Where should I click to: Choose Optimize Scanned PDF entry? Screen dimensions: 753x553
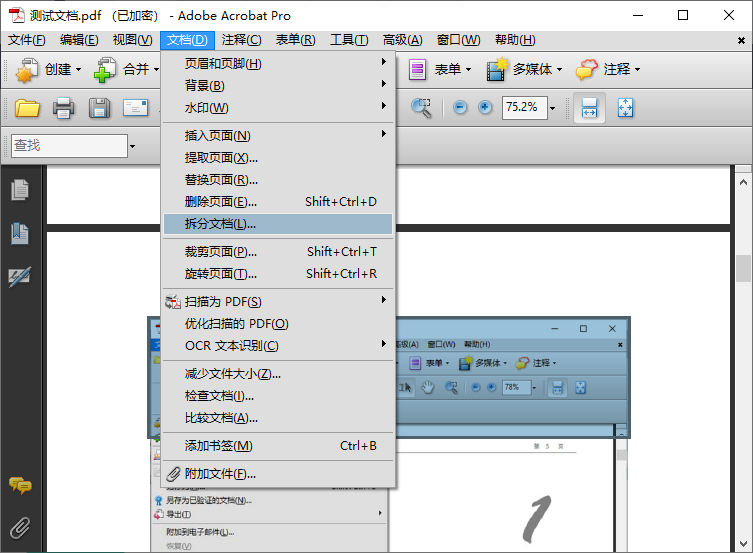[278, 324]
